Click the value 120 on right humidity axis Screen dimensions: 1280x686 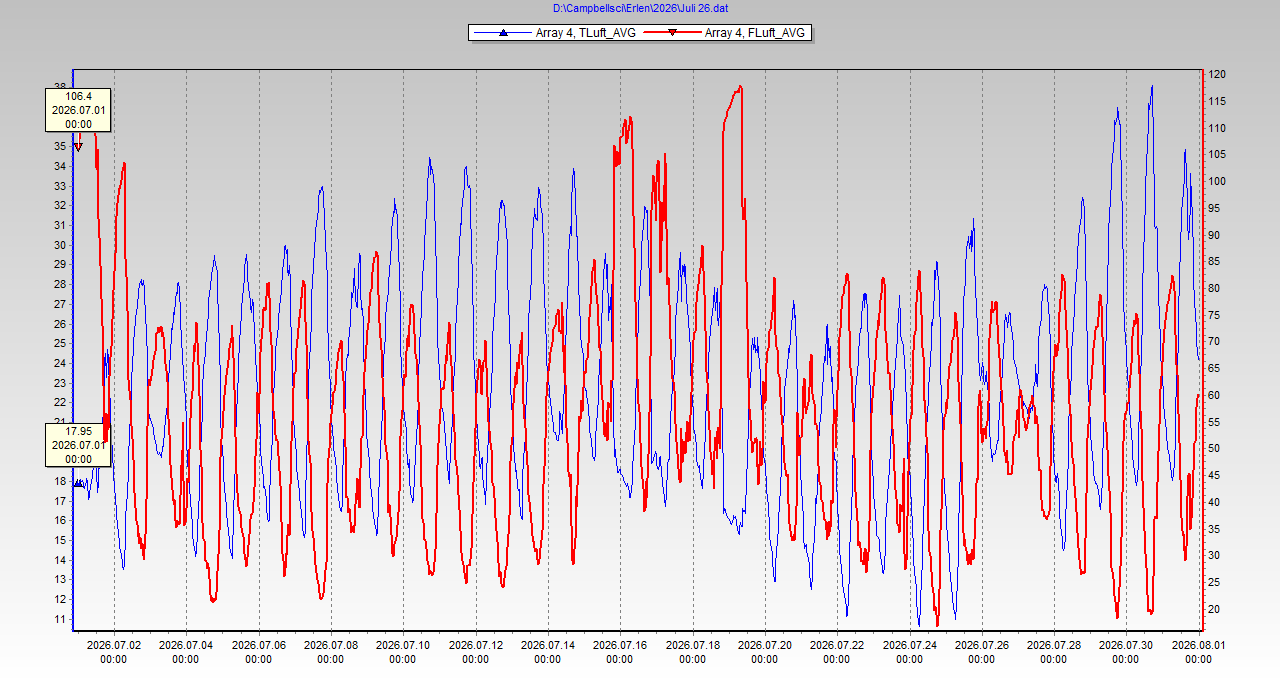pos(1217,75)
